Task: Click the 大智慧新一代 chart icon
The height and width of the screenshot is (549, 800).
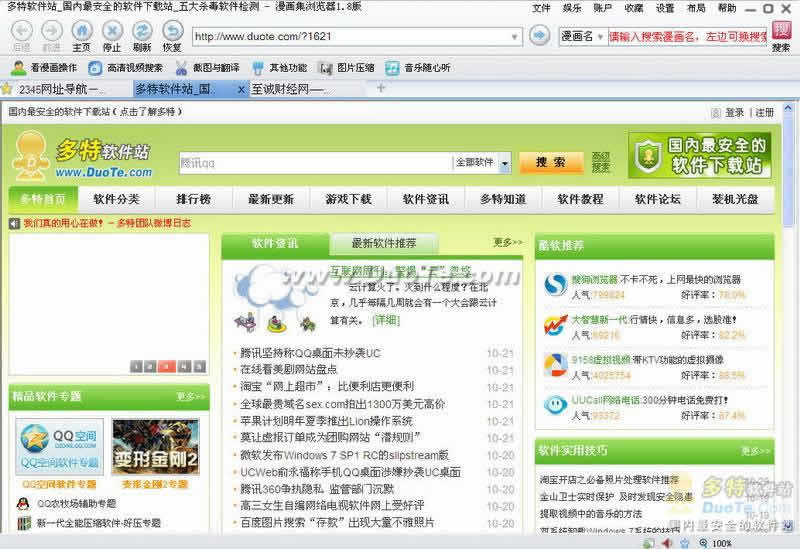Action: coord(555,326)
